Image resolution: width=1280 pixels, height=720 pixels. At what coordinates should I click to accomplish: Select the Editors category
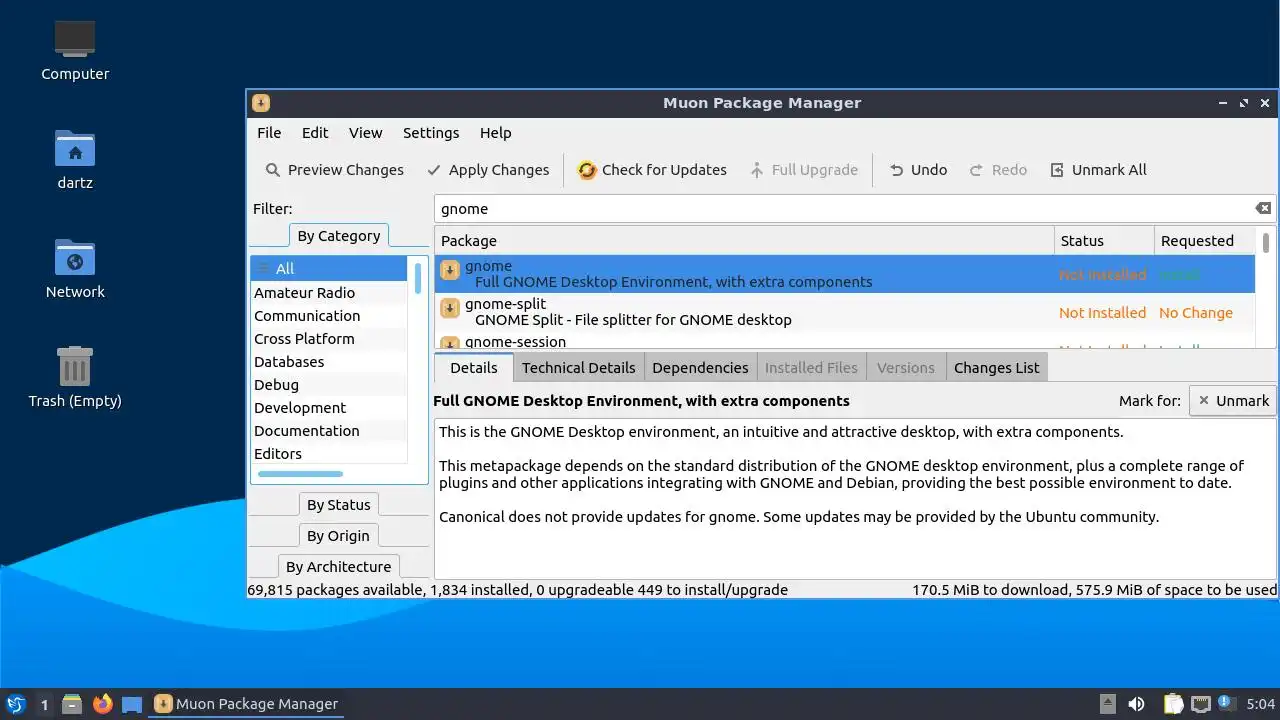[329, 454]
